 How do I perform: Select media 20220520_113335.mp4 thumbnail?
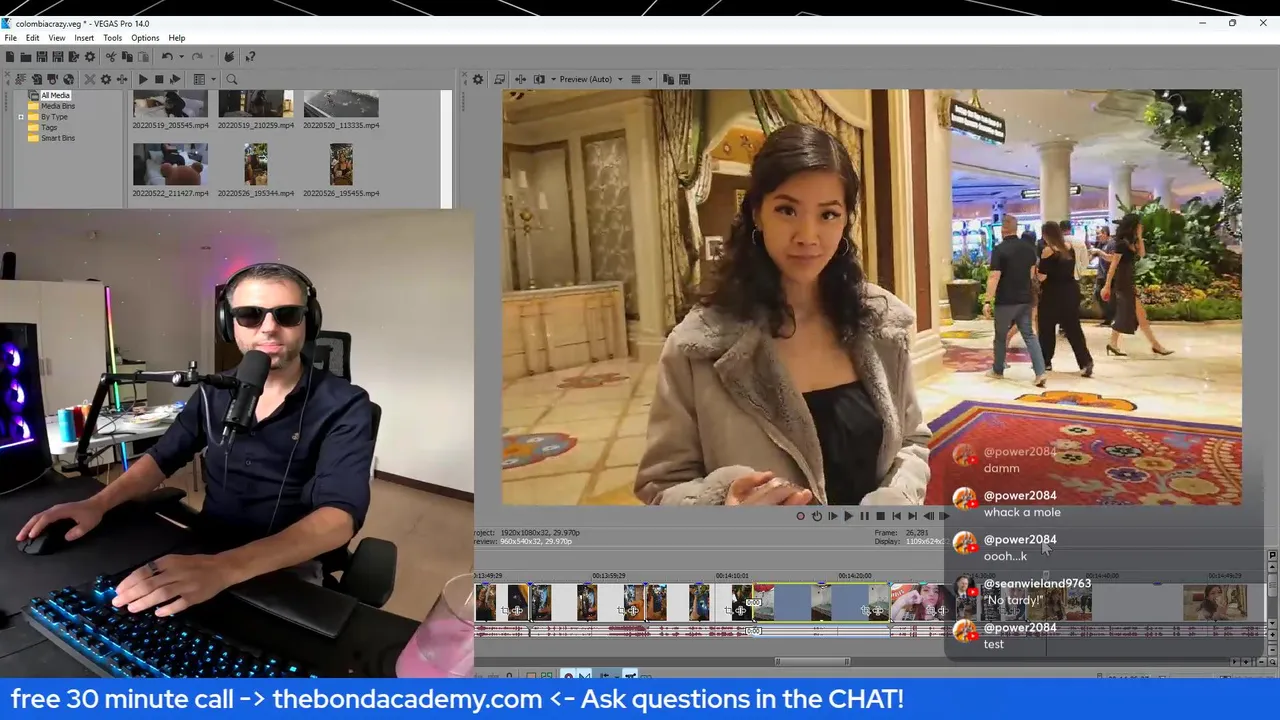341,104
